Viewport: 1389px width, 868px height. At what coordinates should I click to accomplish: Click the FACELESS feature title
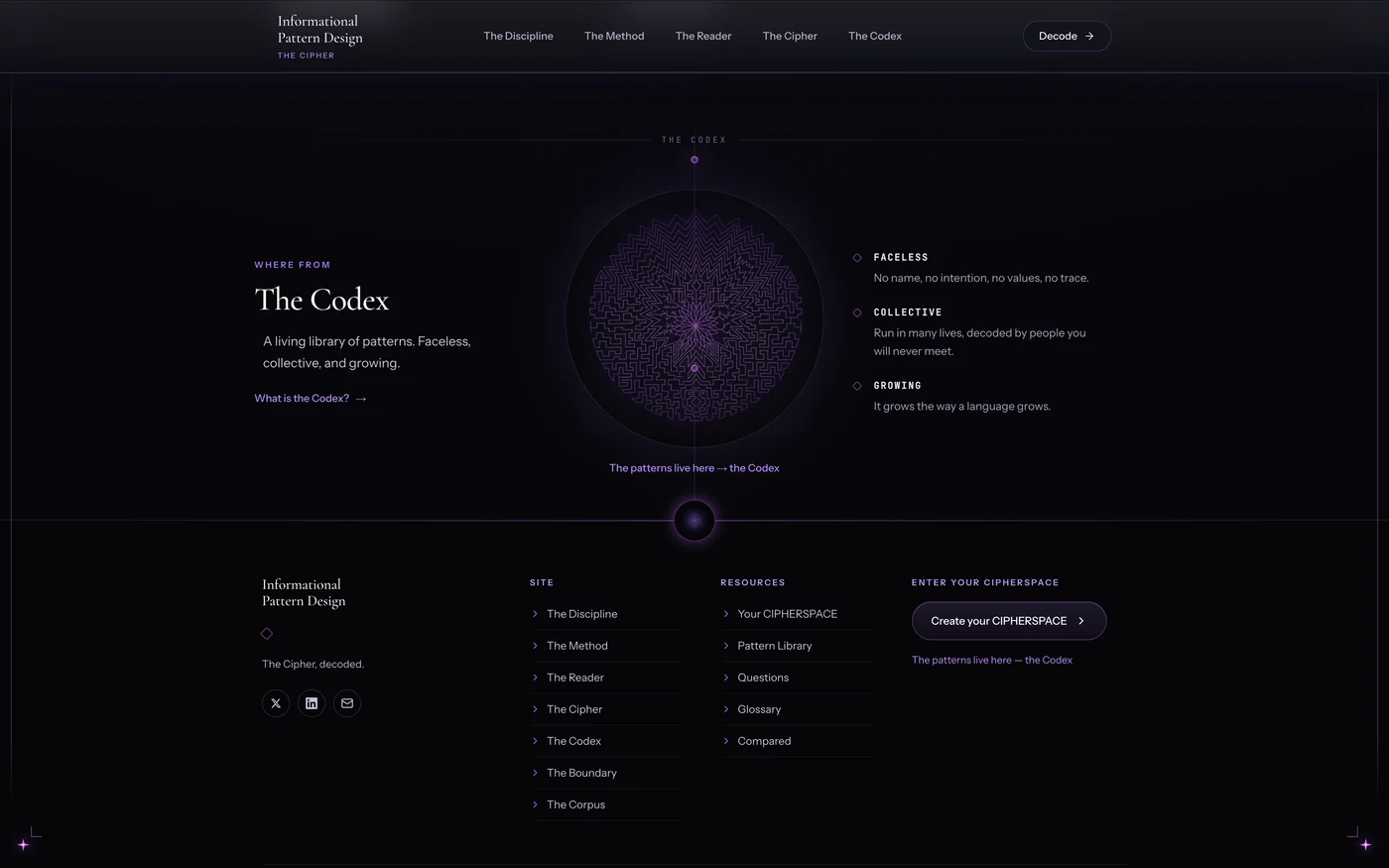coord(901,258)
